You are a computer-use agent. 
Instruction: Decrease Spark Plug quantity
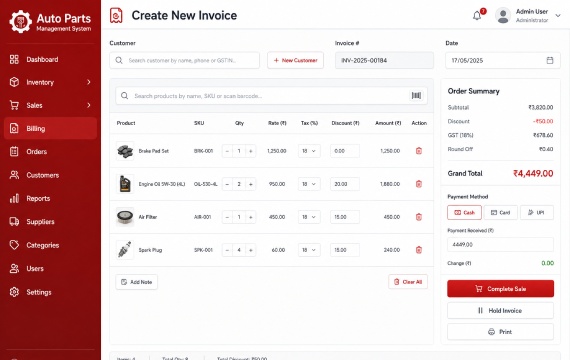point(227,250)
